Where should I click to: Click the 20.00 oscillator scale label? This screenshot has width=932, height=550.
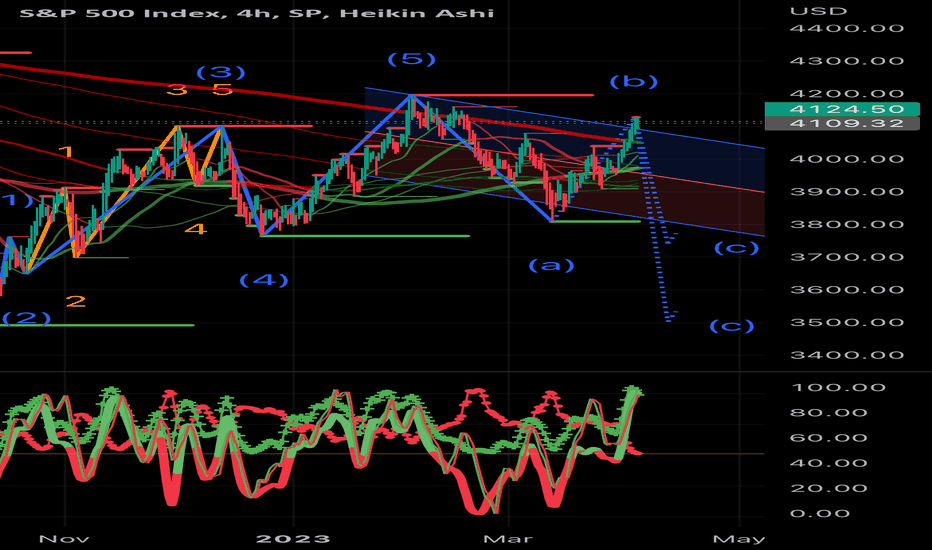[829, 489]
